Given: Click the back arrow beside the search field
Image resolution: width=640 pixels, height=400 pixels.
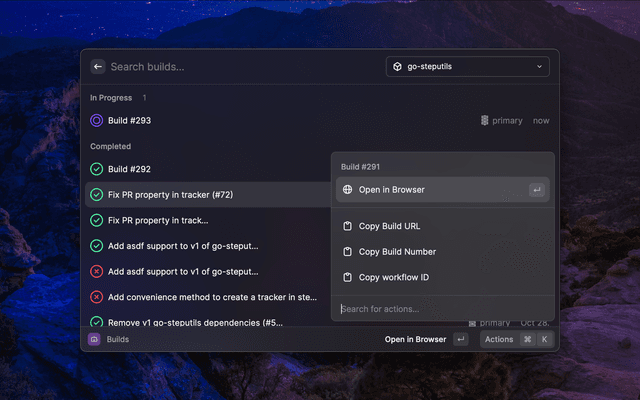Looking at the screenshot, I should pos(98,67).
